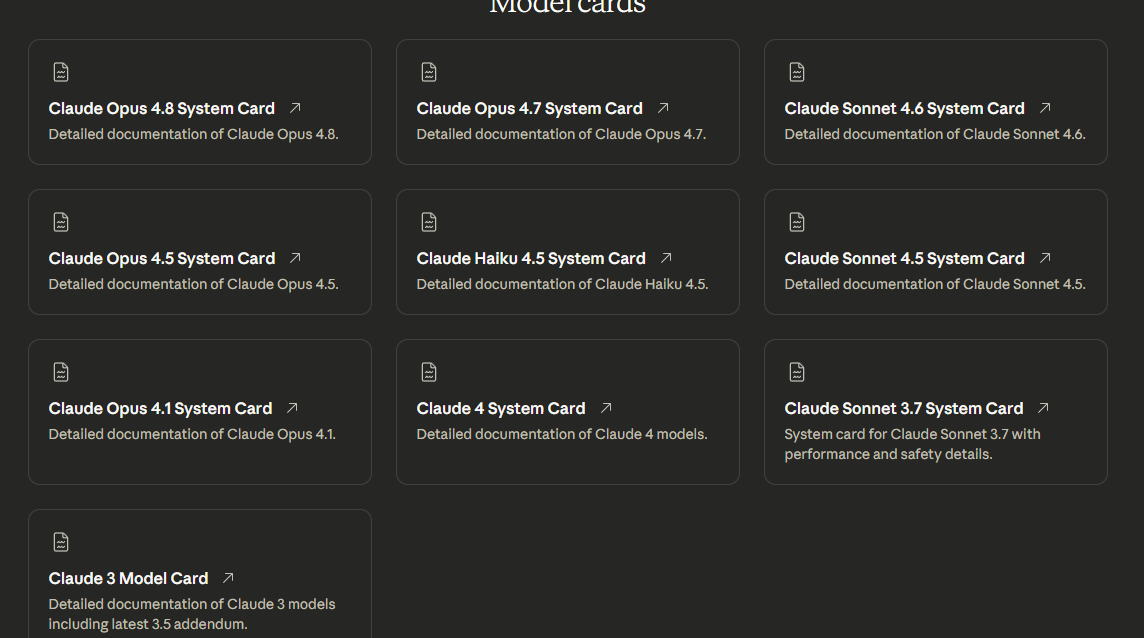This screenshot has height=638, width=1144.
Task: Open the Claude Opus 4.1 System Card link
Action: tap(161, 409)
